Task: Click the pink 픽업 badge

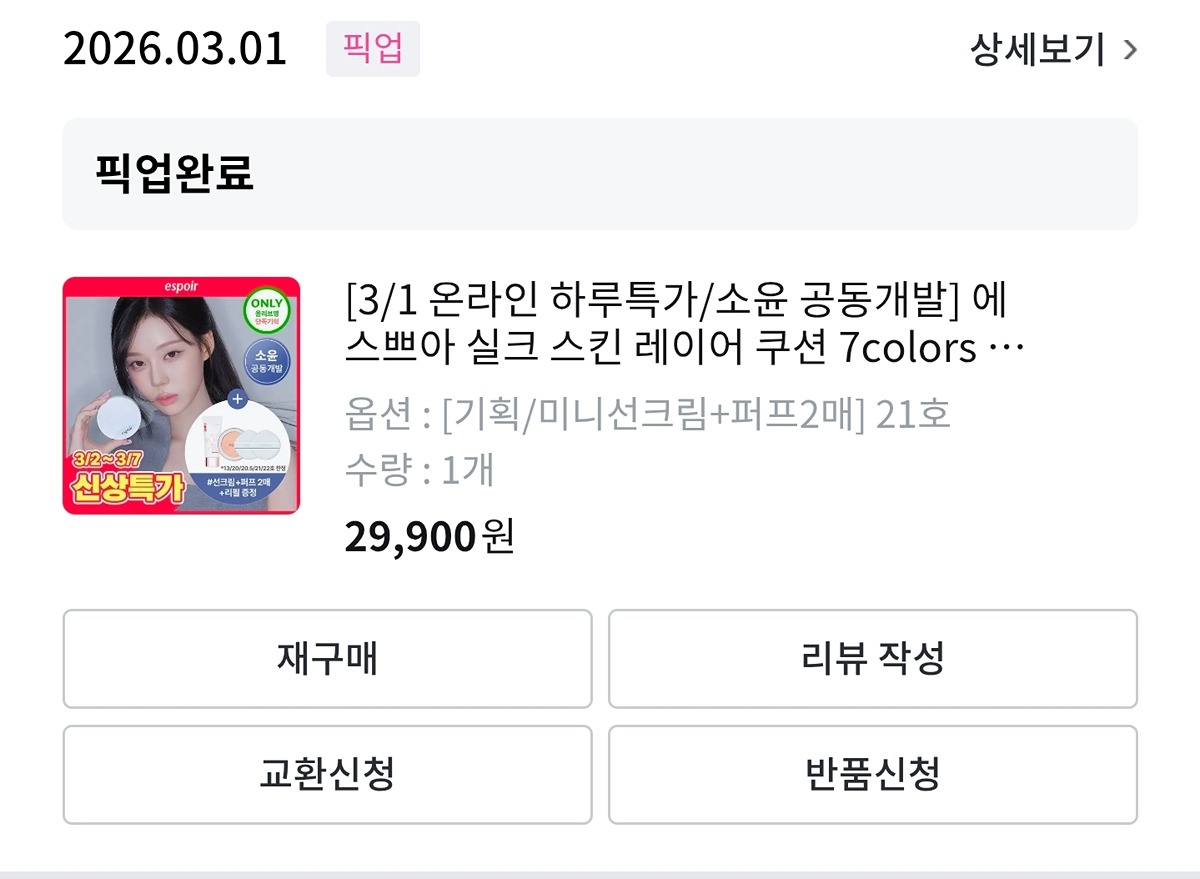Action: click(373, 48)
